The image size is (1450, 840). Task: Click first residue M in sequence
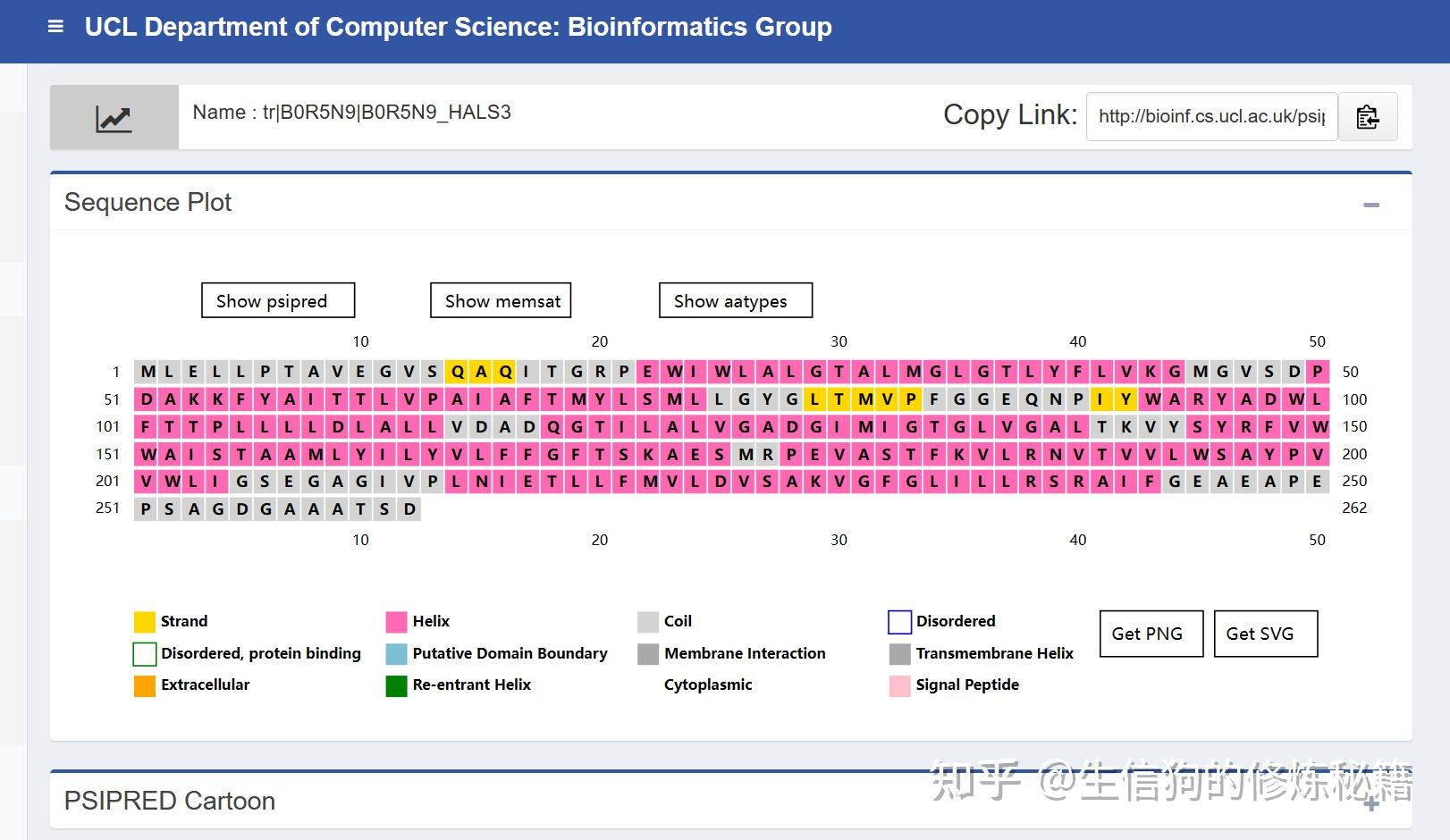pos(147,372)
